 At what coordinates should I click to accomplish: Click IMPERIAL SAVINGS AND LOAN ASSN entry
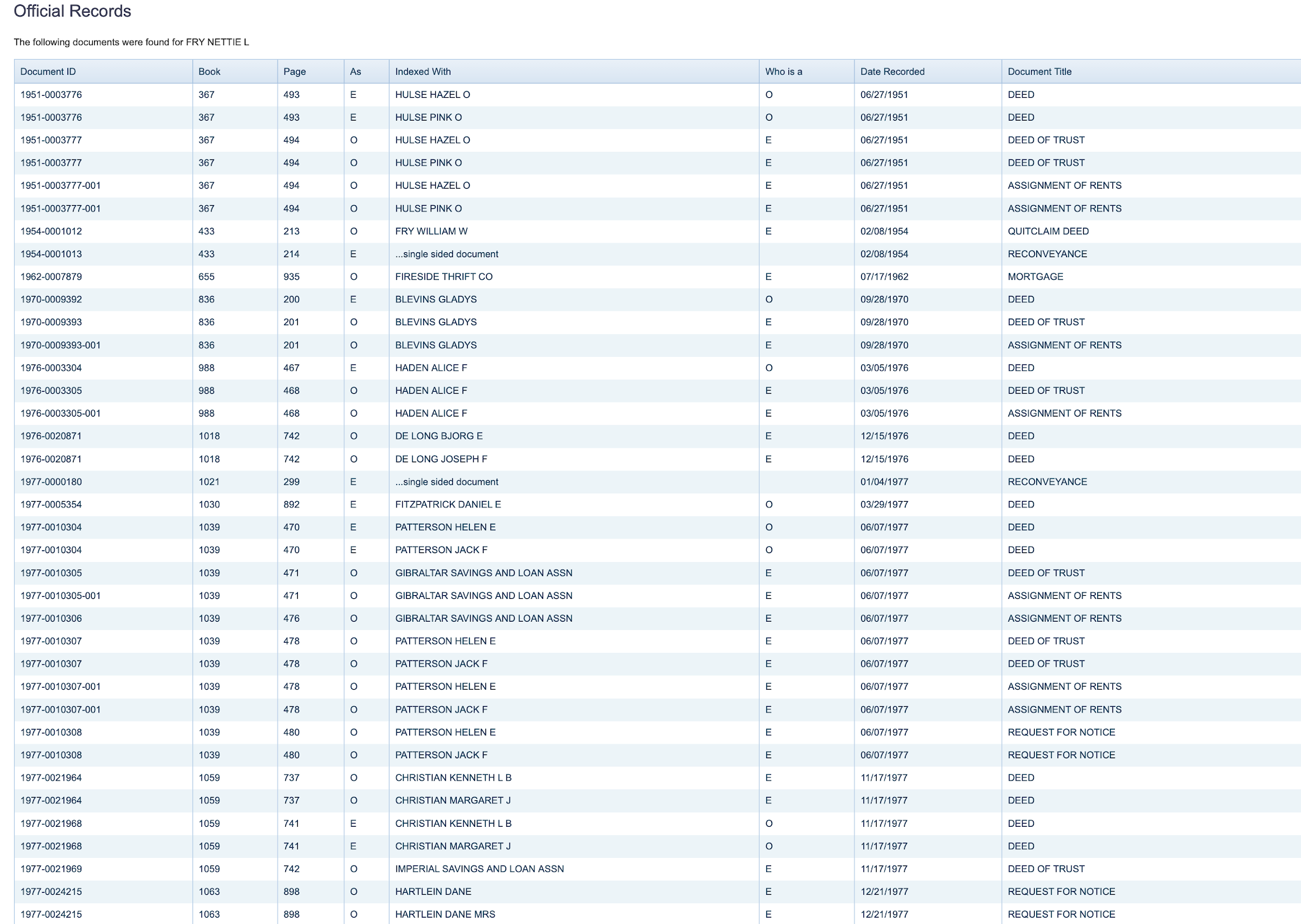click(479, 869)
